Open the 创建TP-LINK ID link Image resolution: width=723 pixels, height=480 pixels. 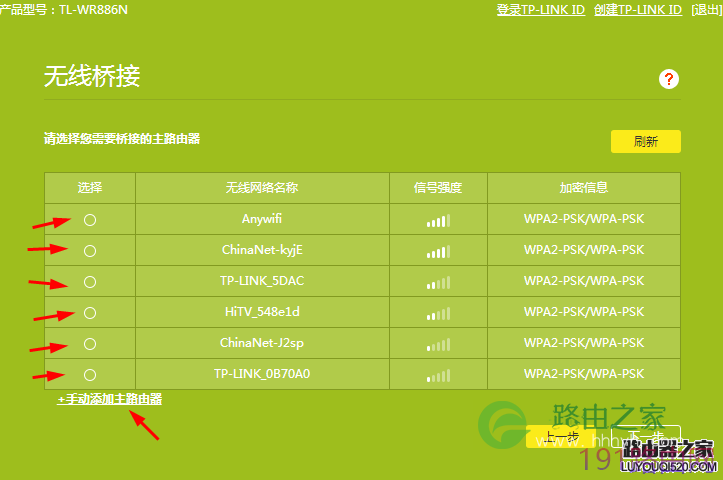pos(638,10)
